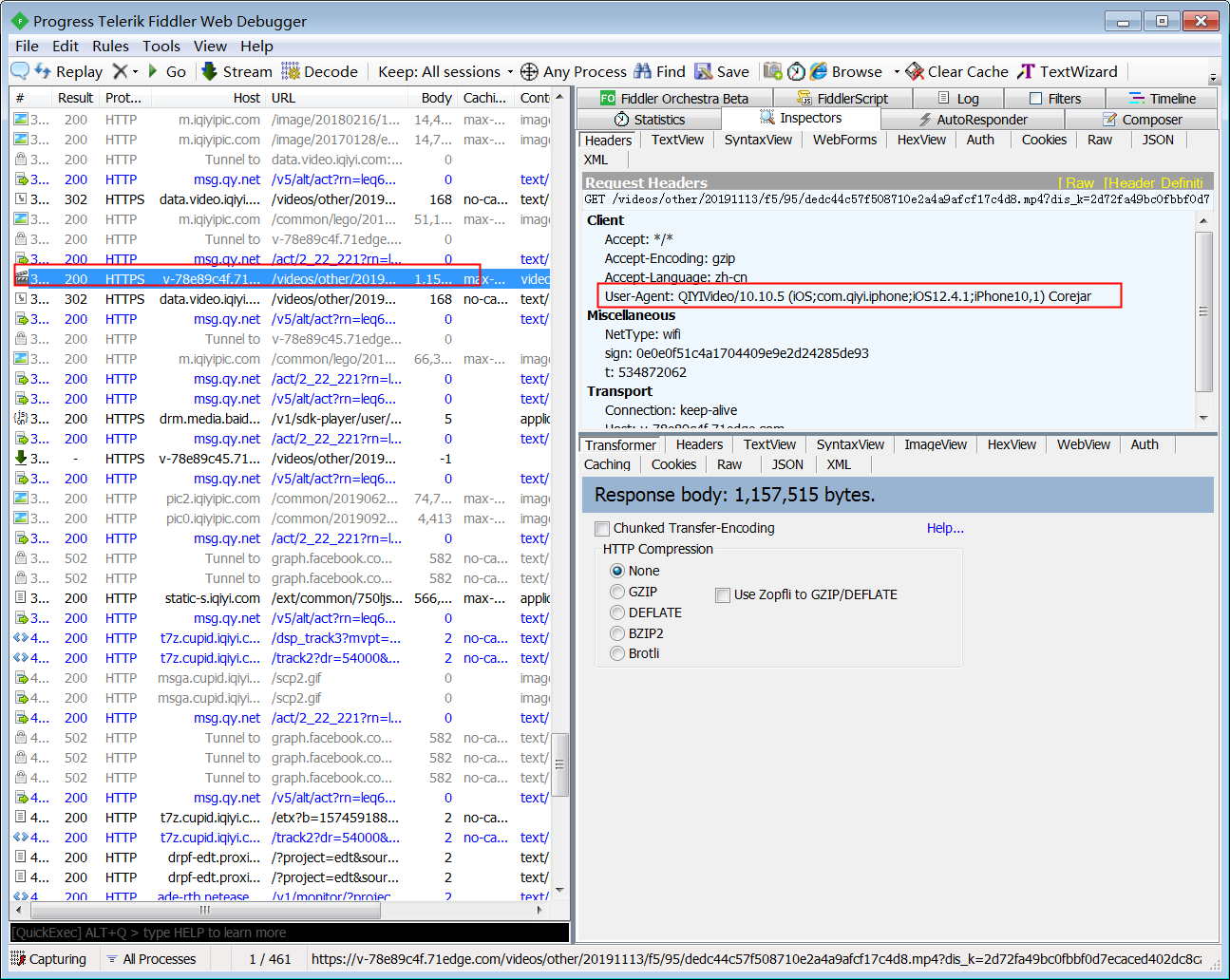Screen dimensions: 1230x980
Task: Select the GZIP compression radio button
Action: tap(617, 592)
